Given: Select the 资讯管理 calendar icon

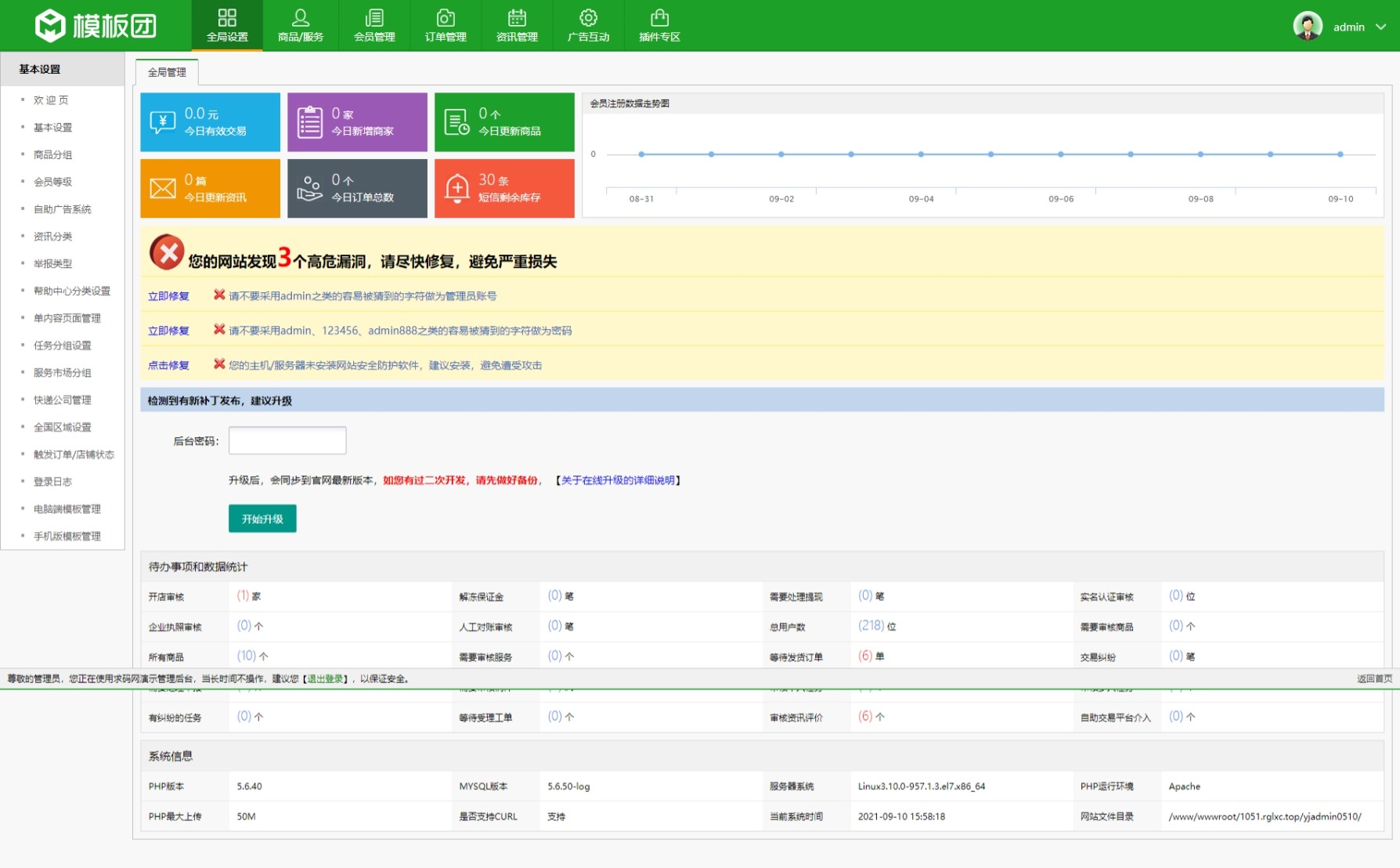Looking at the screenshot, I should coord(517,18).
